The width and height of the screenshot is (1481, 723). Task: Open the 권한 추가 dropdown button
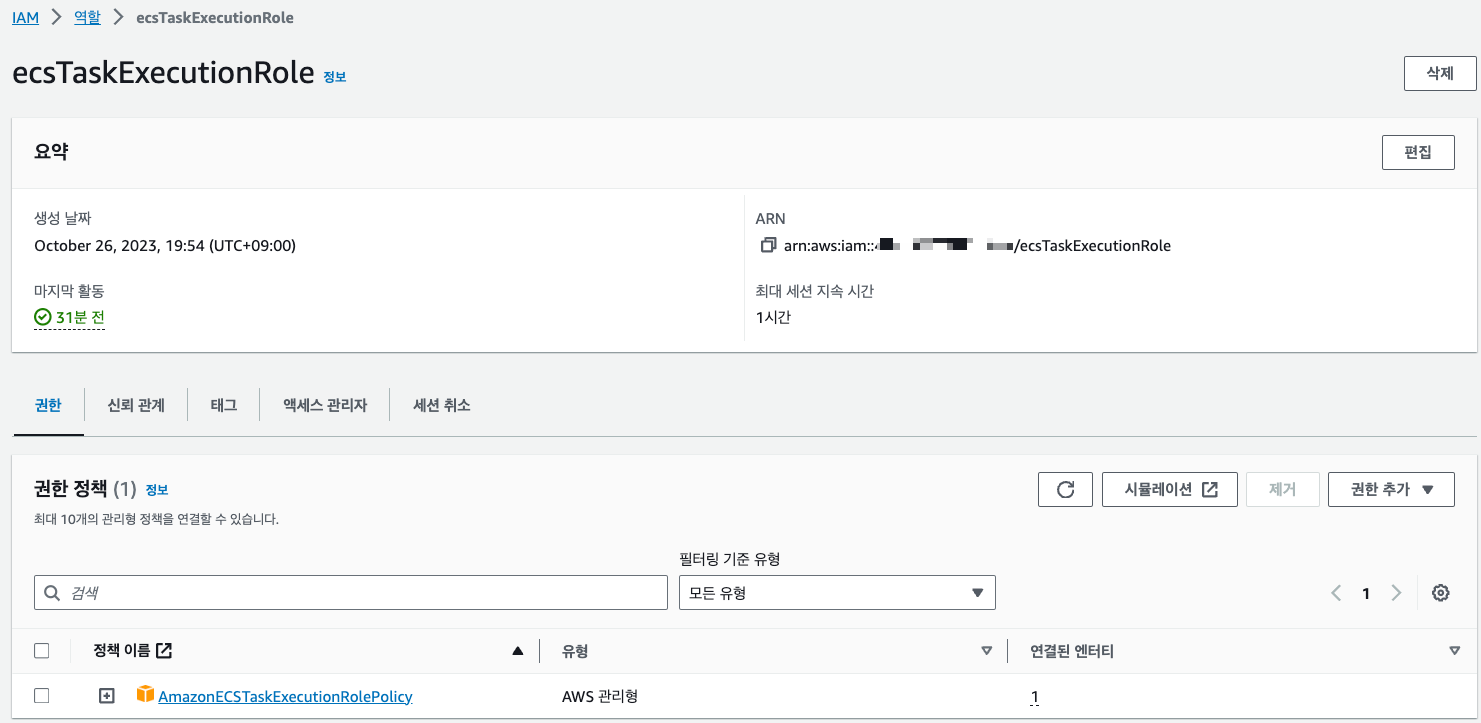[x=1391, y=489]
